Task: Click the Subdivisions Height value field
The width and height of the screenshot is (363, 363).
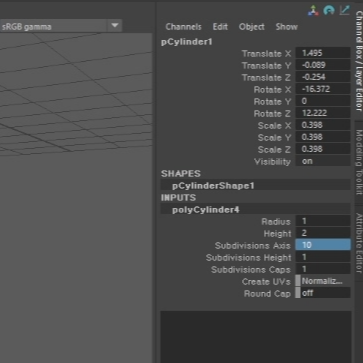Action: 323,257
